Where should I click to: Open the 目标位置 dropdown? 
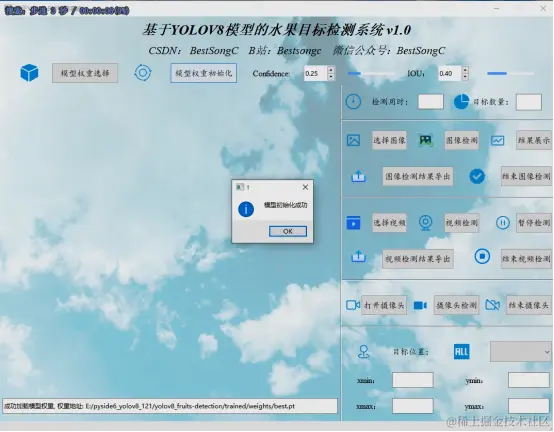[521, 352]
